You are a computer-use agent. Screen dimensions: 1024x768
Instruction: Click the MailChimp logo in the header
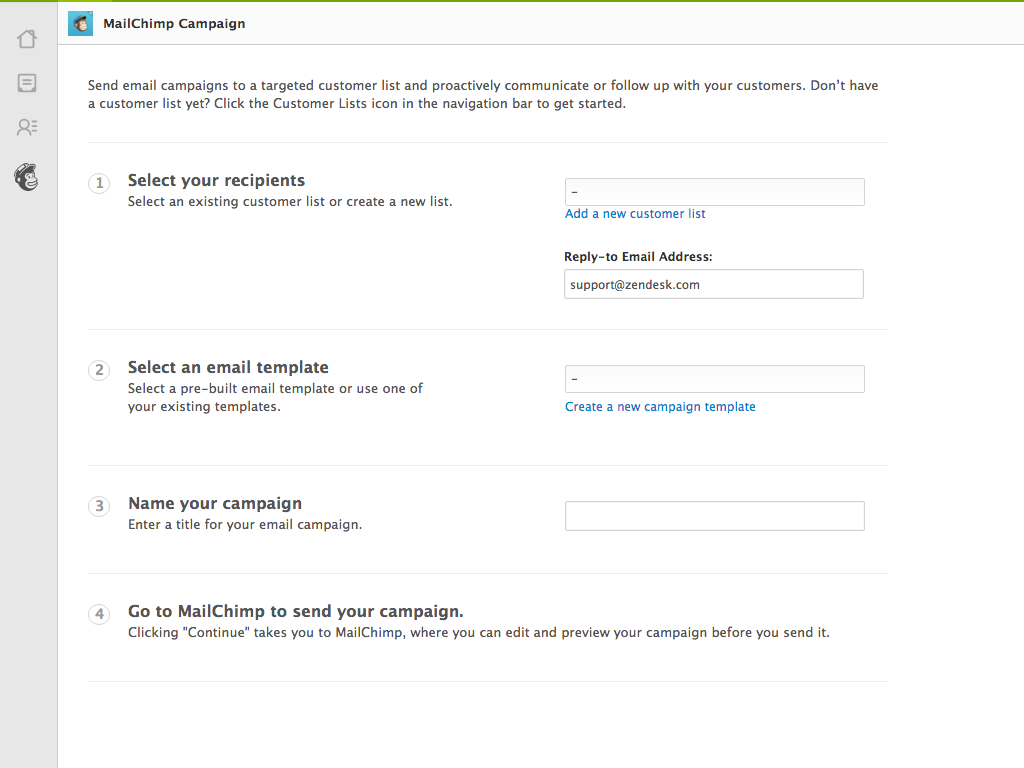[x=80, y=23]
